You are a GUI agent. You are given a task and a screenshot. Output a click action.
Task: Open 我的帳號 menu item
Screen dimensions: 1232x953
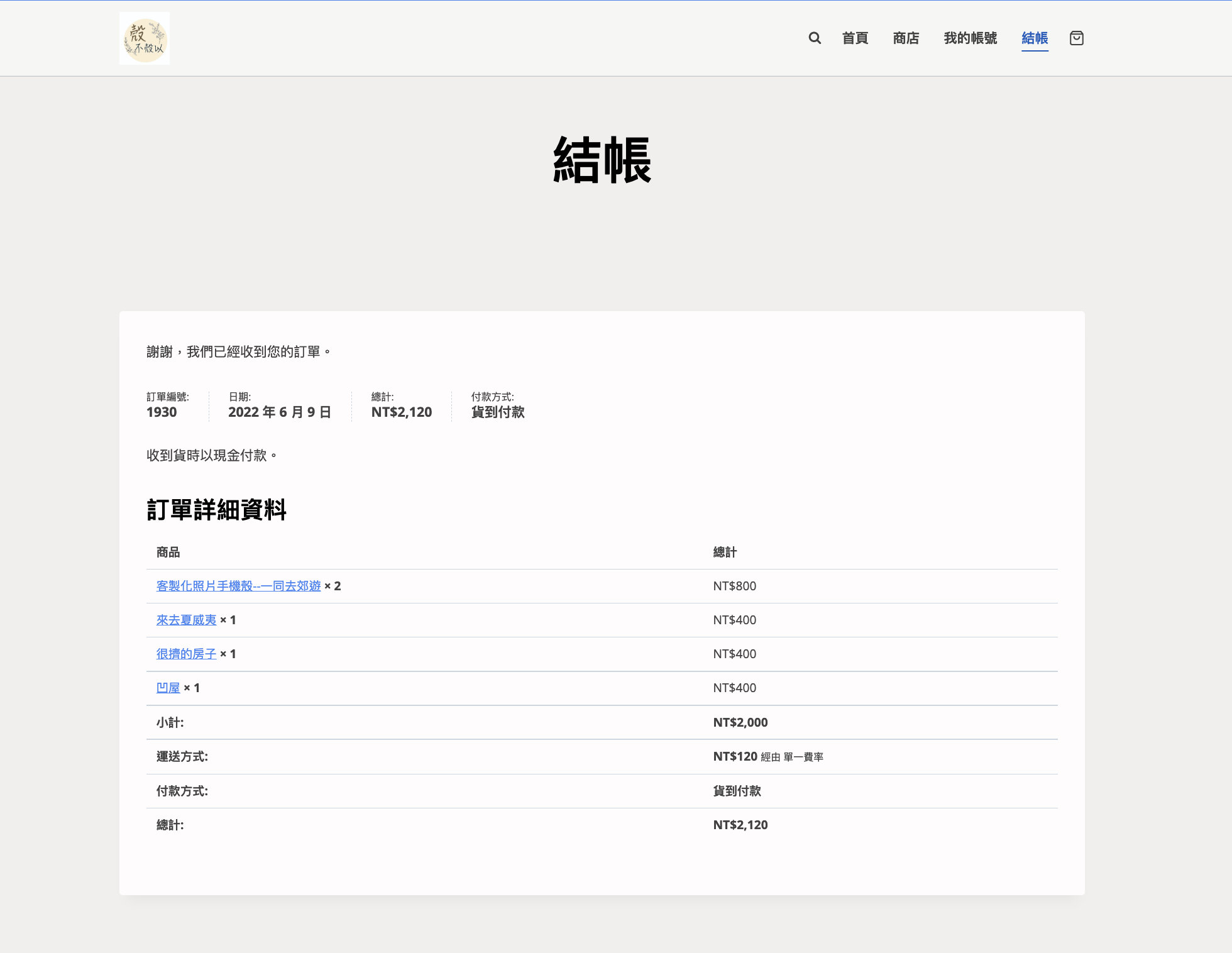coord(970,38)
